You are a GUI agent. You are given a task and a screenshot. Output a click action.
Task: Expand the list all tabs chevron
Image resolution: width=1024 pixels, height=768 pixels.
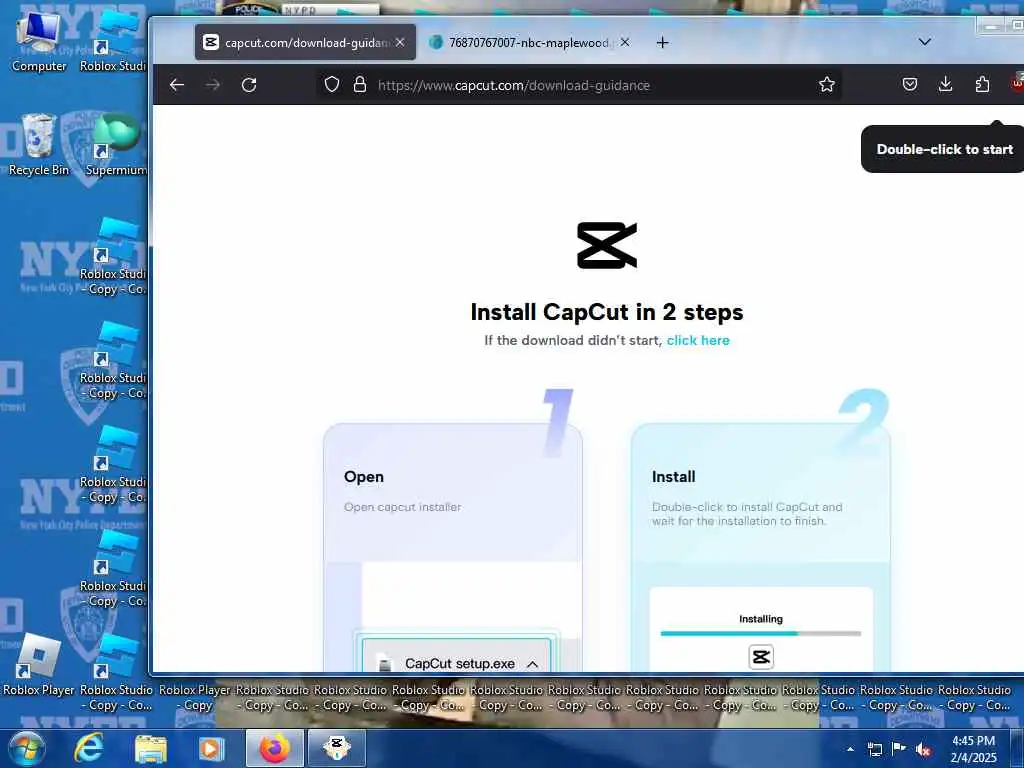925,42
